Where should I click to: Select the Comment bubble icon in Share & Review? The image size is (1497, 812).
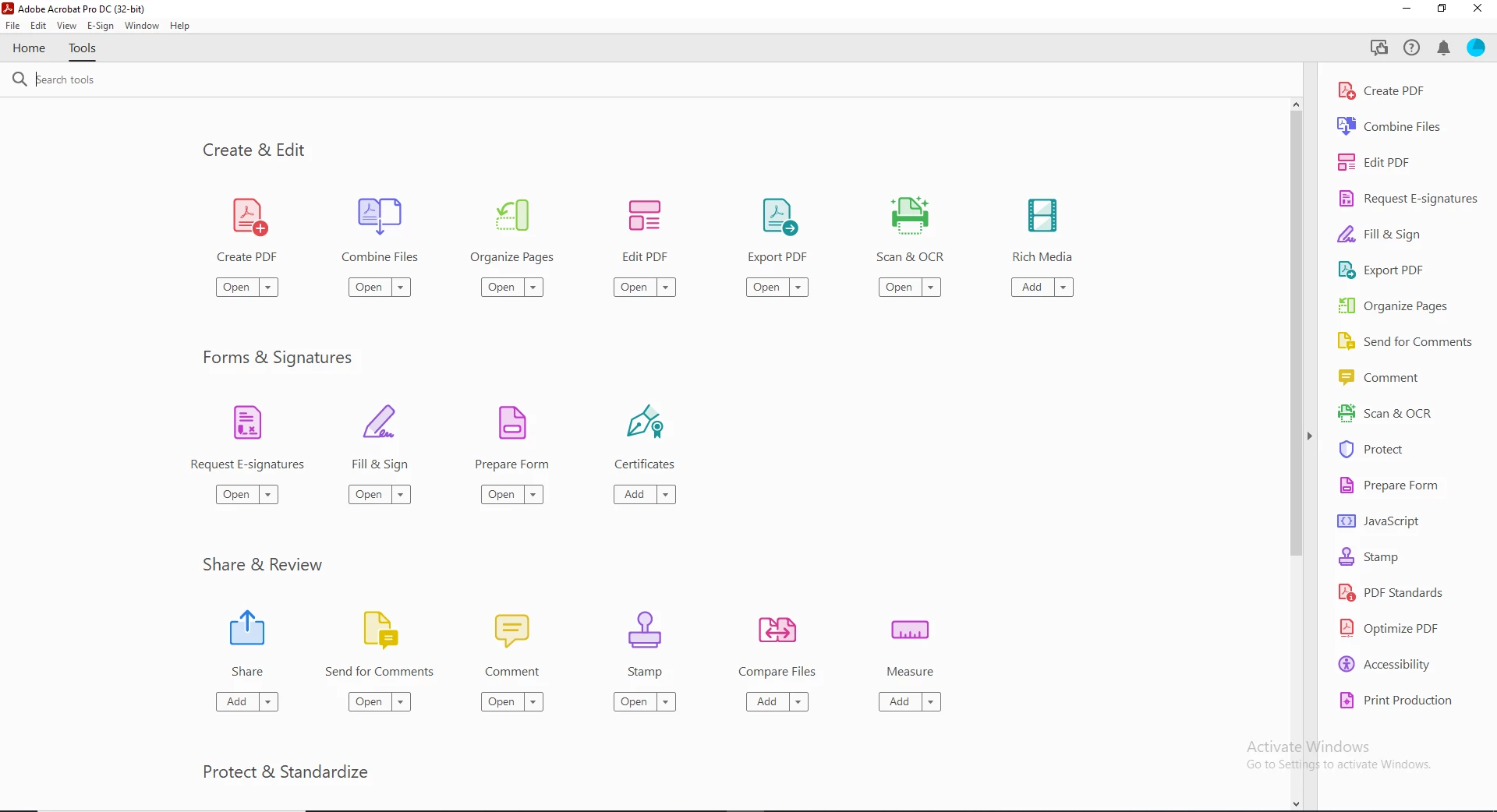click(512, 630)
